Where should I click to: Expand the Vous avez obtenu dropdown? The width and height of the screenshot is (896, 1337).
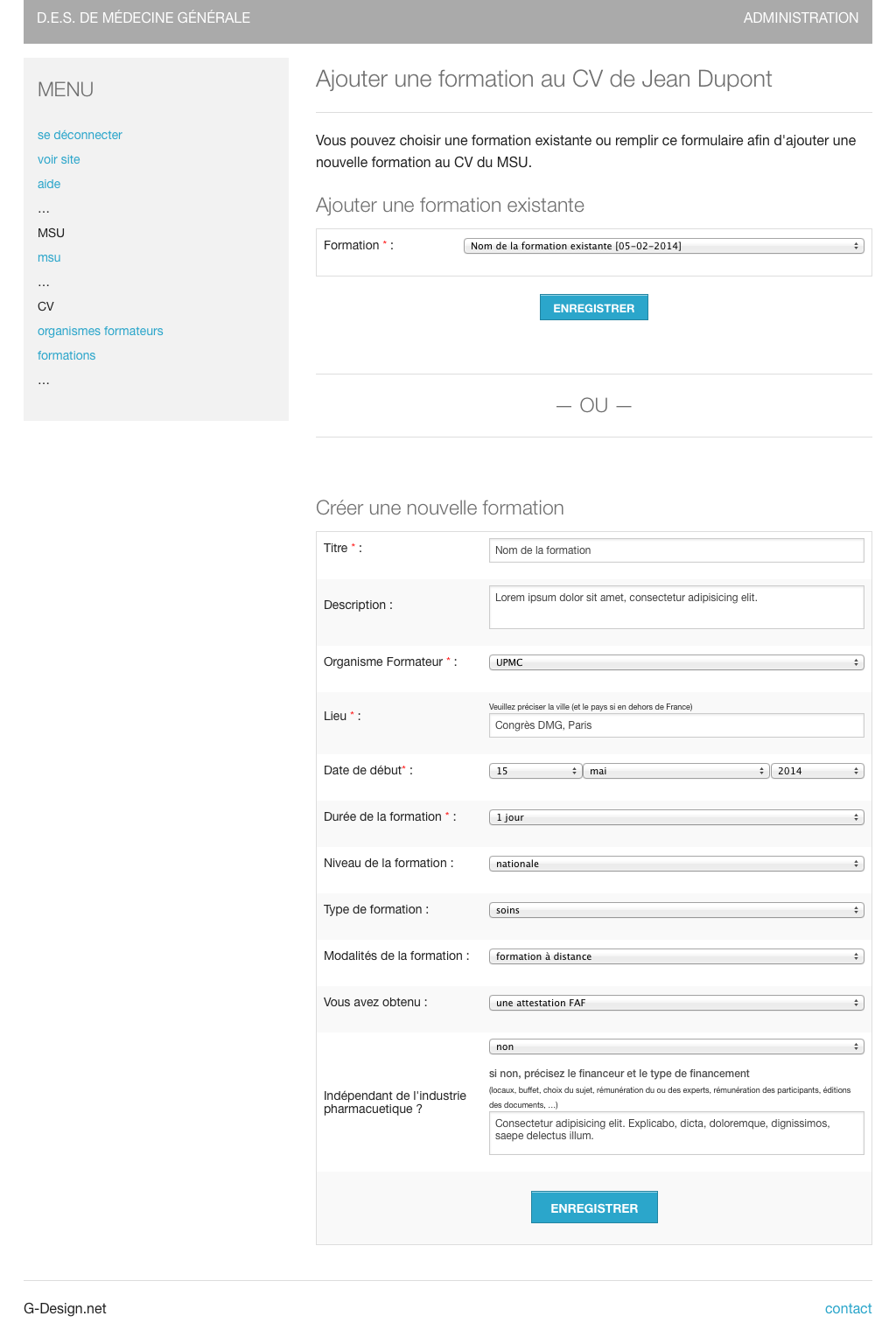tap(675, 1003)
